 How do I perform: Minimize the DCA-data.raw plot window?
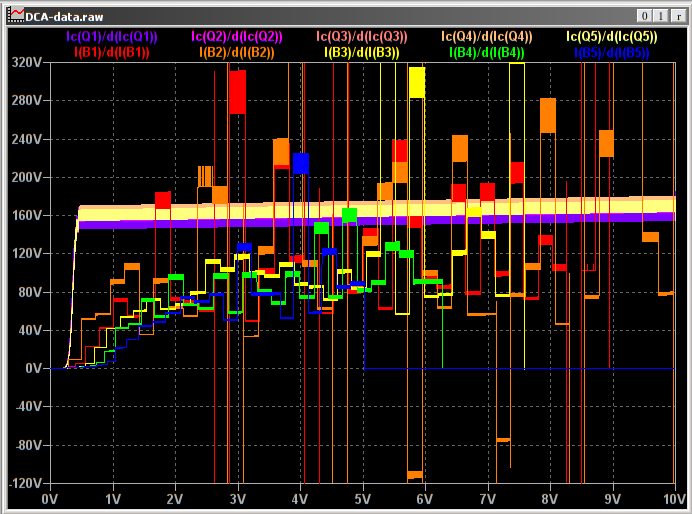tap(644, 16)
